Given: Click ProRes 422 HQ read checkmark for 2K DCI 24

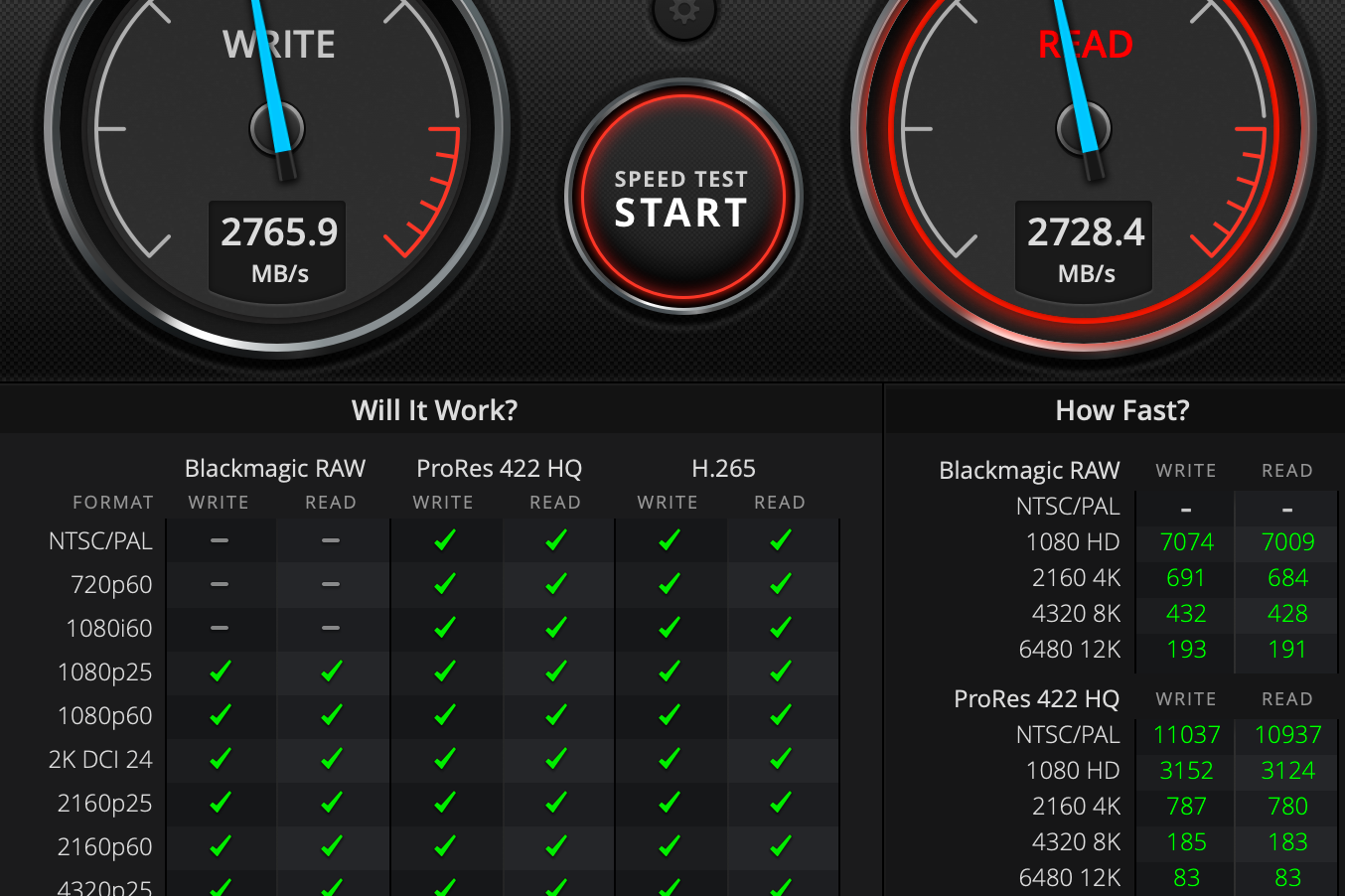Looking at the screenshot, I should pyautogui.click(x=556, y=759).
